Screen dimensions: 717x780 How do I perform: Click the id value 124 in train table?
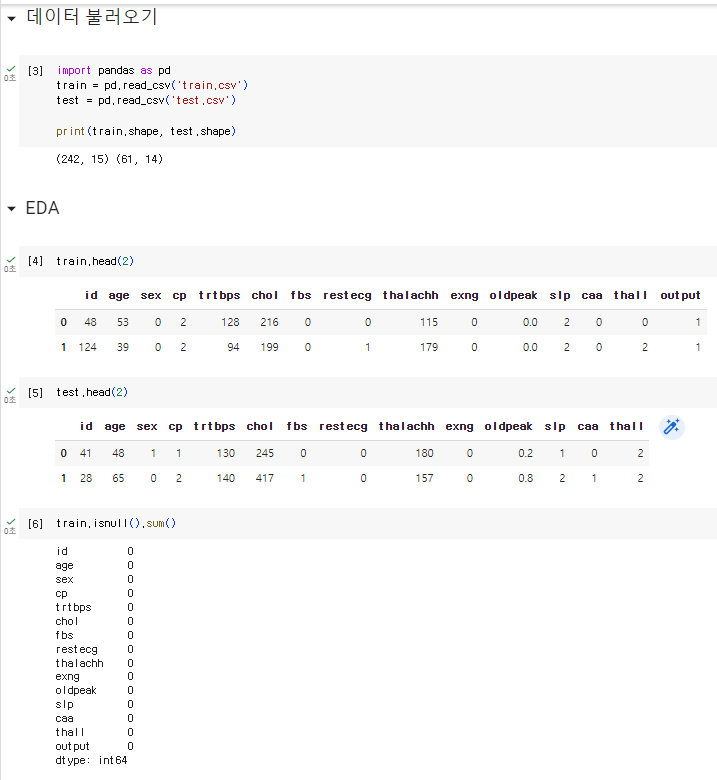[x=88, y=347]
